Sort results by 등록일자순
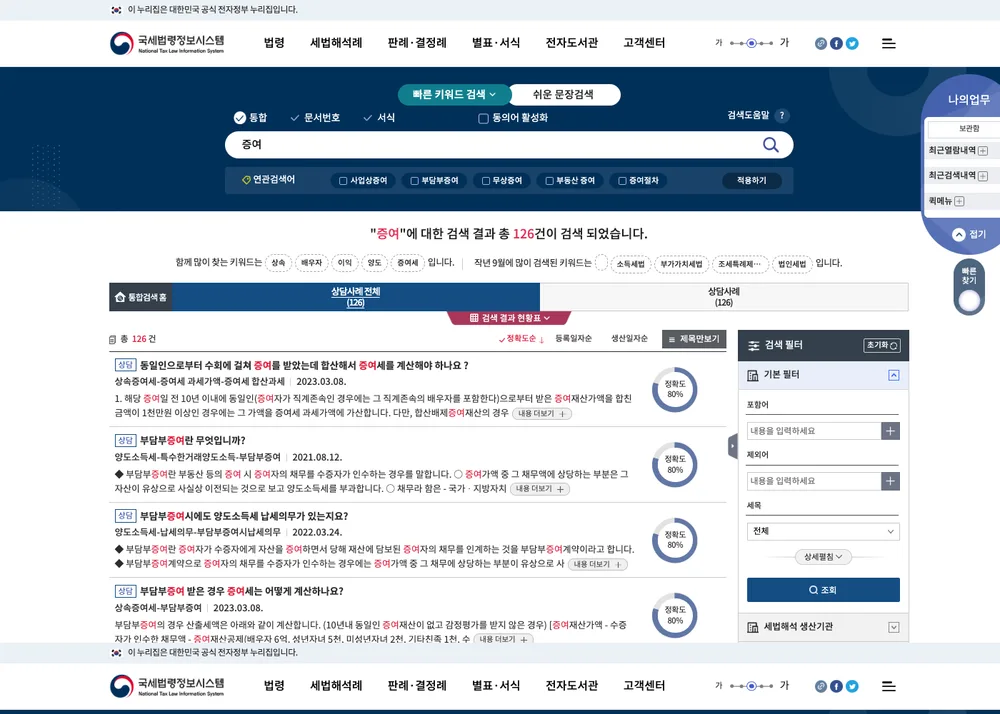 tap(573, 339)
